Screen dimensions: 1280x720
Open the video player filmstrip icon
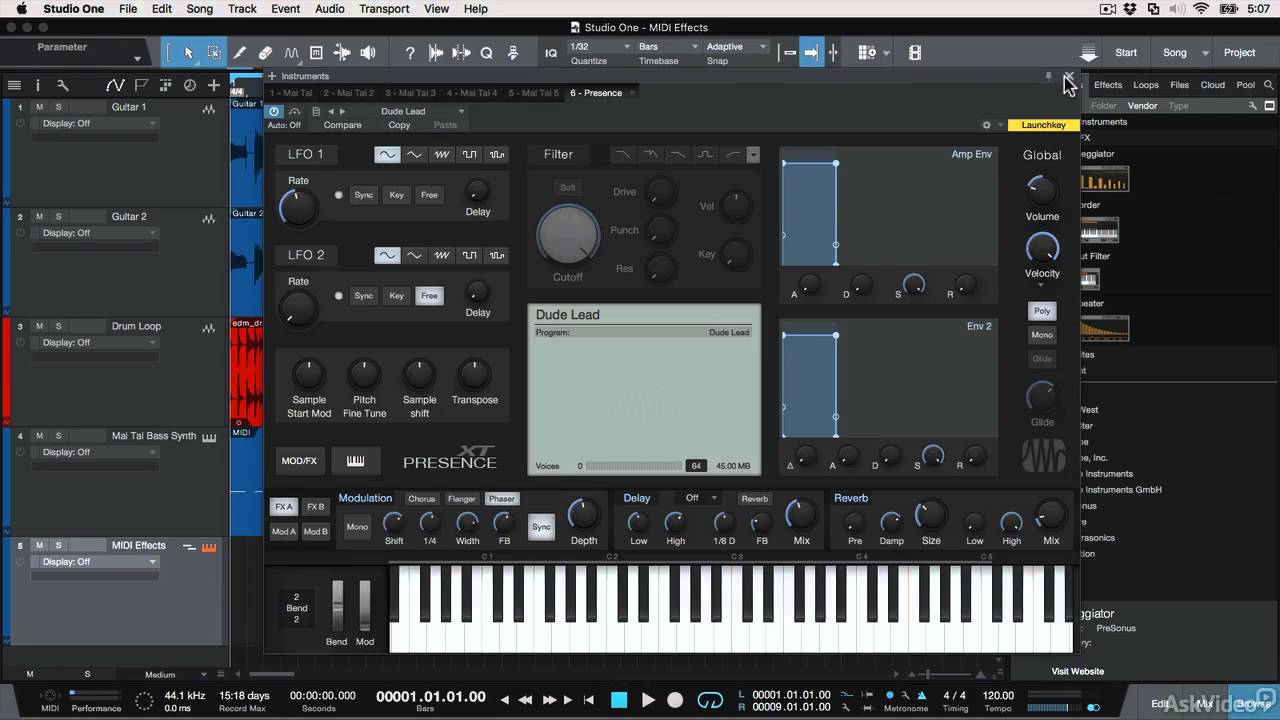(915, 53)
